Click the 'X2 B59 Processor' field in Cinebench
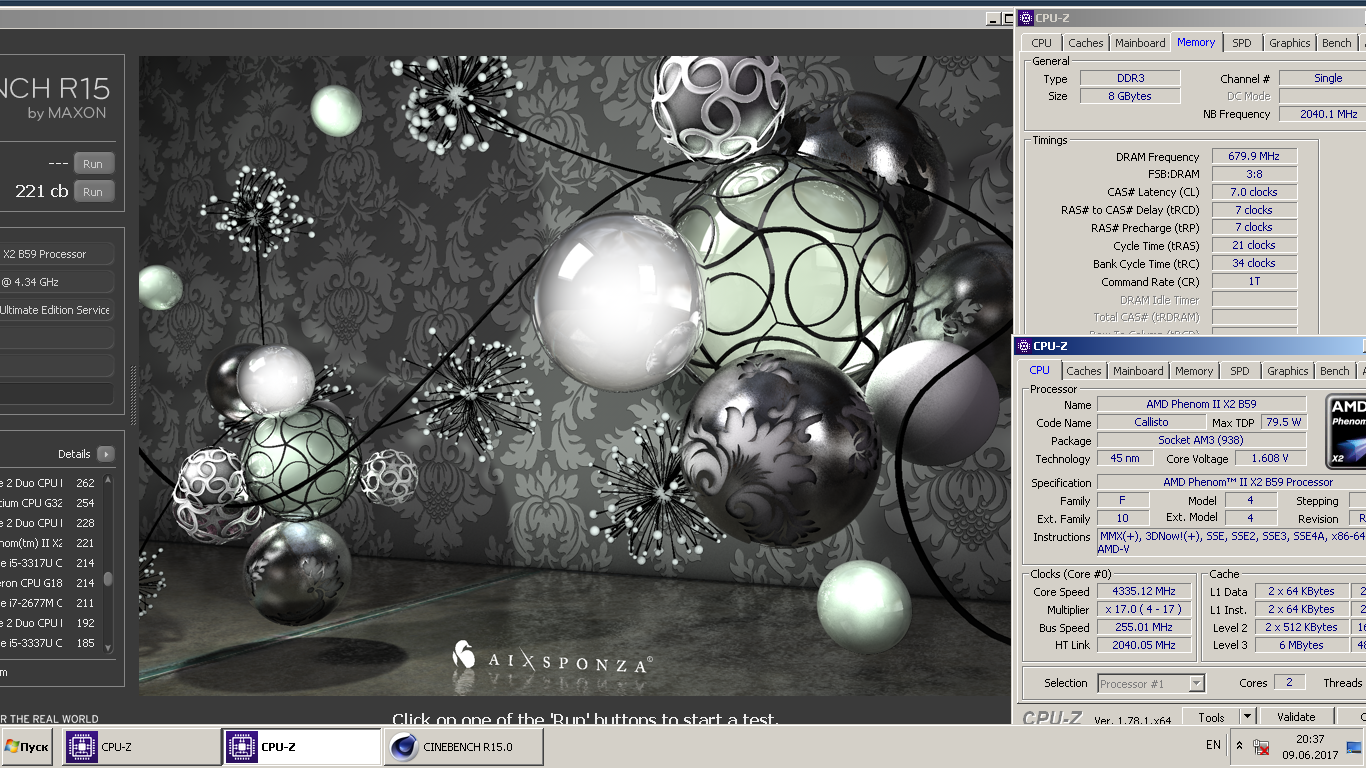The height and width of the screenshot is (768, 1366). click(x=57, y=254)
